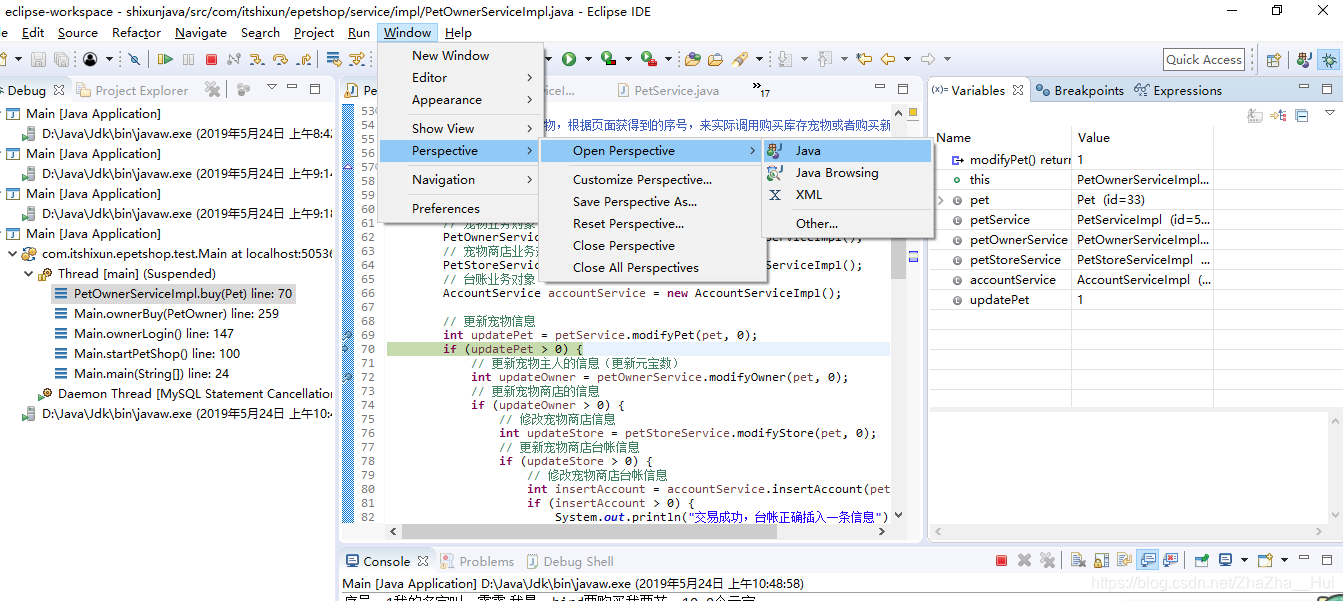Image resolution: width=1343 pixels, height=601 pixels.
Task: Open the Run button dropdown arrow
Action: tap(588, 59)
